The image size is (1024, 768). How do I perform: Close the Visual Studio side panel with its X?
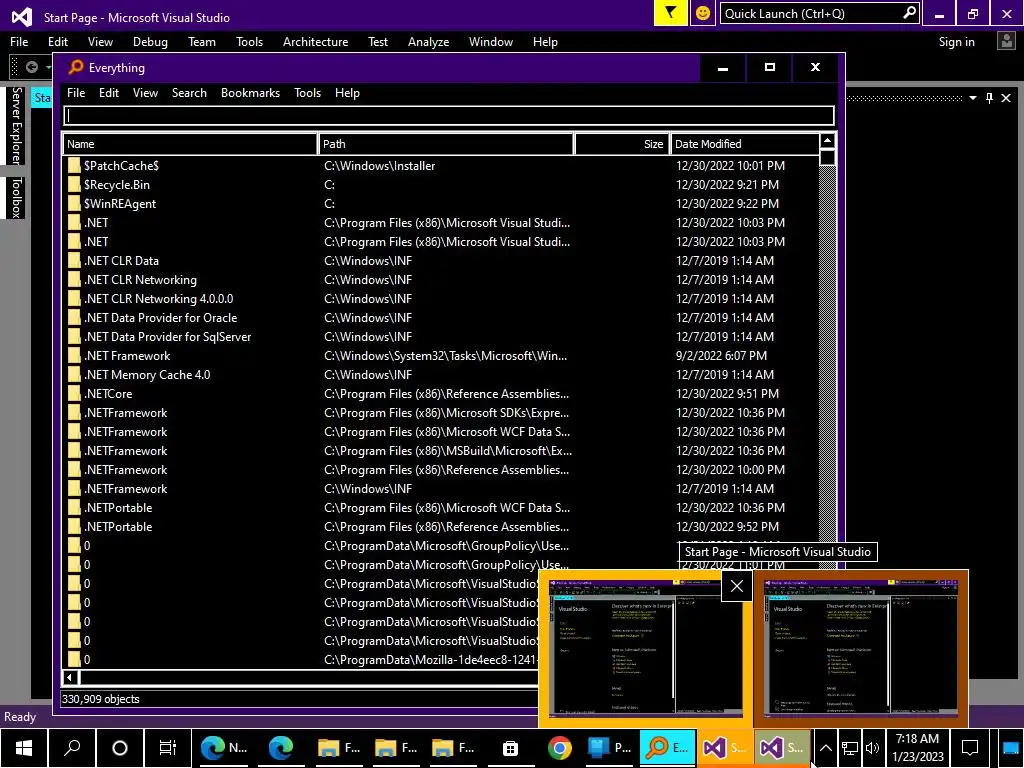(1006, 98)
